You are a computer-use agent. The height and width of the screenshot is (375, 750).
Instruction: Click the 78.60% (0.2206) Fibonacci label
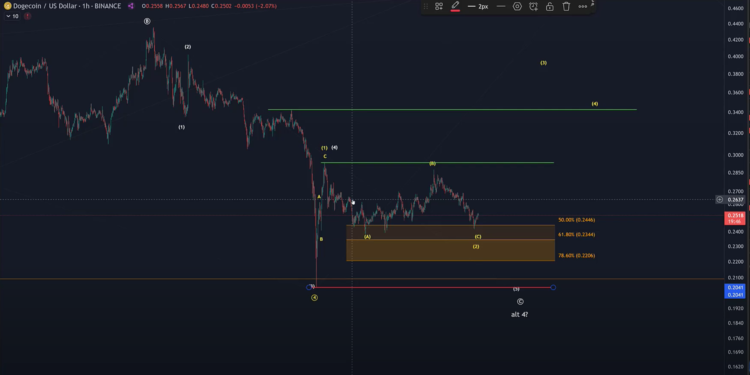[576, 255]
